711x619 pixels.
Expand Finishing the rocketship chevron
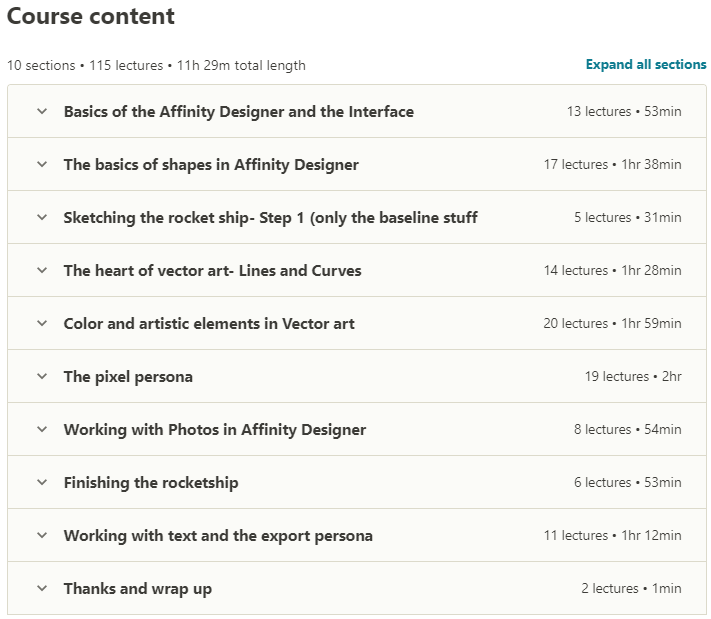pos(42,482)
